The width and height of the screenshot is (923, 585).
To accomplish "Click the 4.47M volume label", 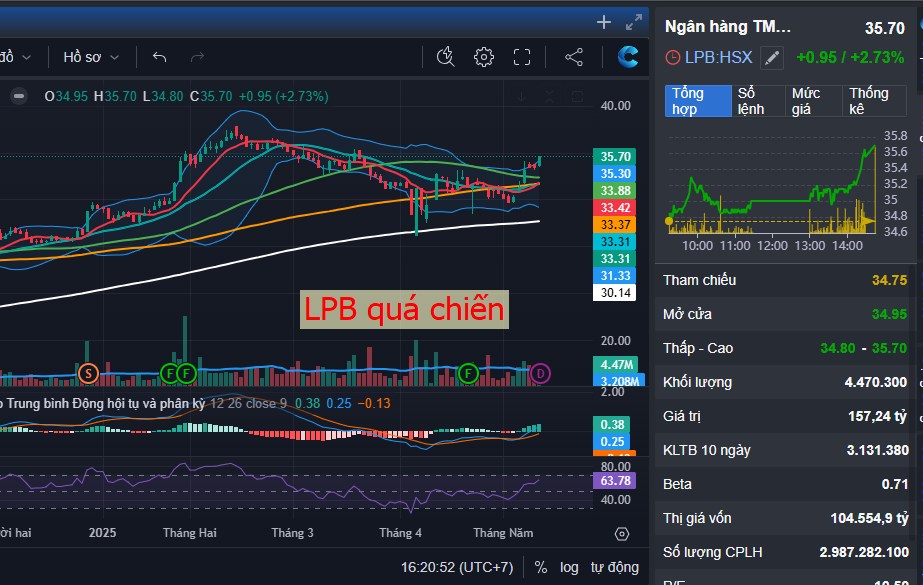I will point(615,365).
